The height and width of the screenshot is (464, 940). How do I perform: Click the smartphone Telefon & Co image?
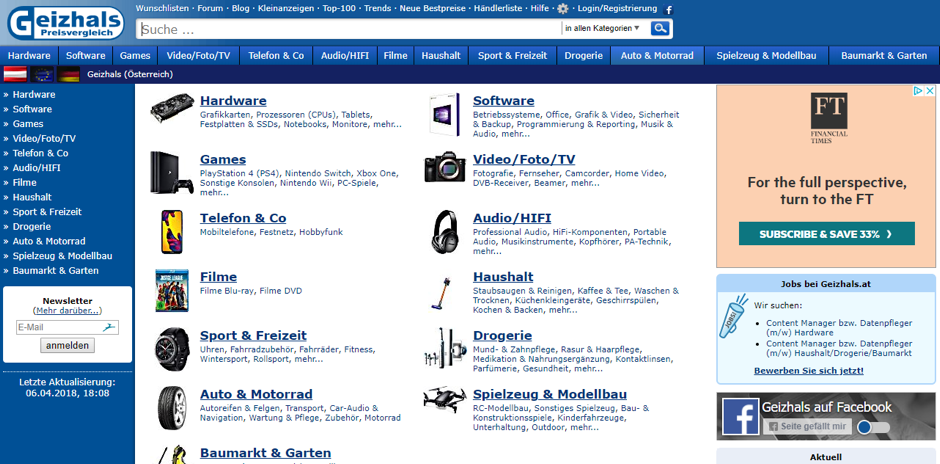click(x=172, y=231)
